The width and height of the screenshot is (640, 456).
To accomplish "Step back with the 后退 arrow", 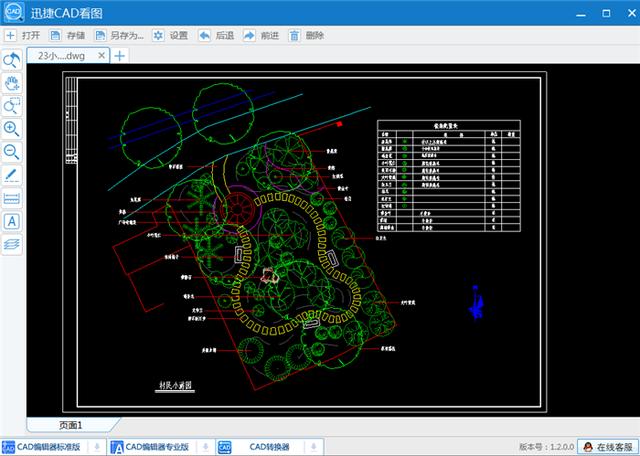I will tap(216, 36).
